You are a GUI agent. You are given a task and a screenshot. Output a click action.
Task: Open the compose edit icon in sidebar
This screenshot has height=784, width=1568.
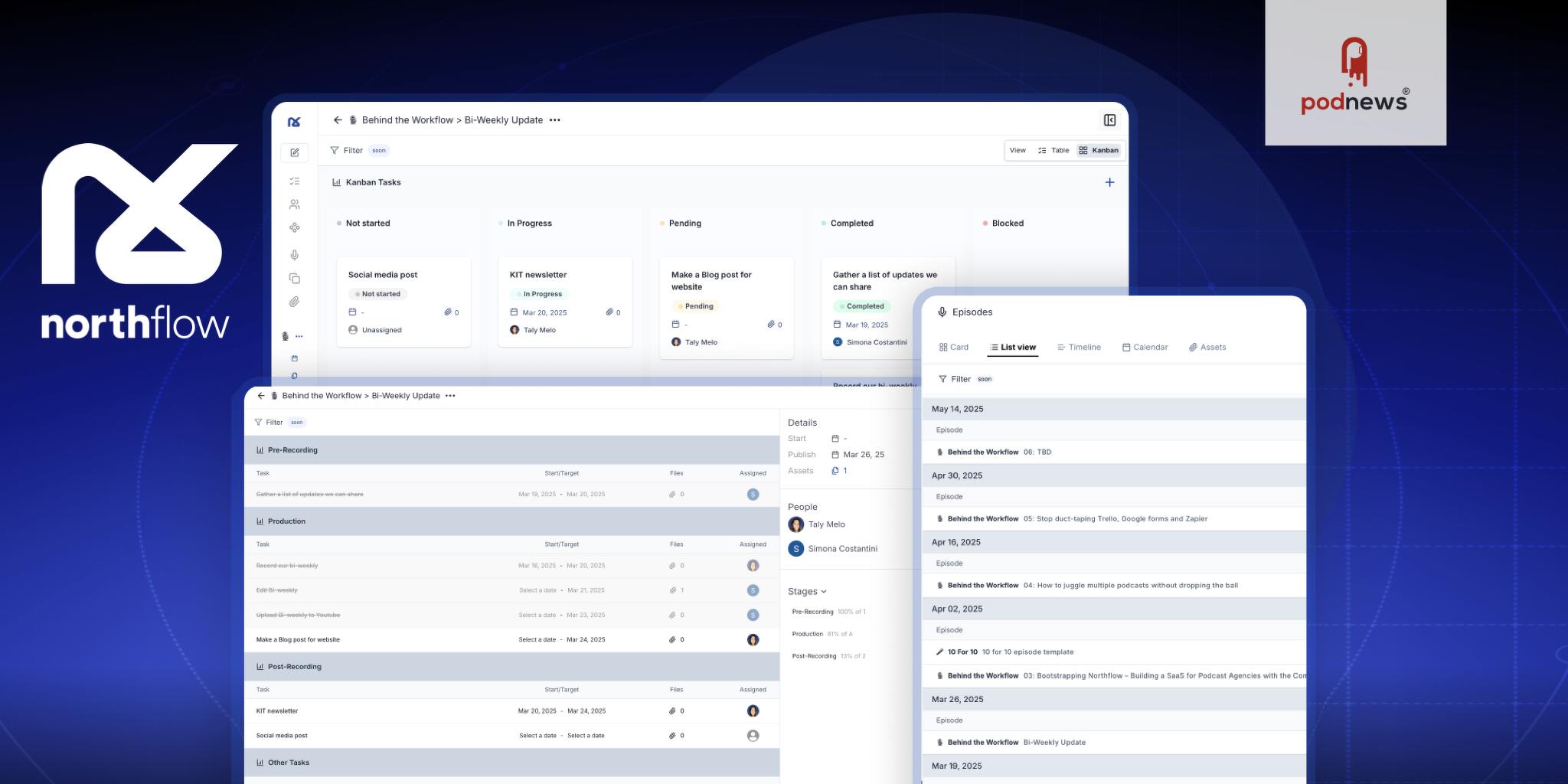point(294,152)
